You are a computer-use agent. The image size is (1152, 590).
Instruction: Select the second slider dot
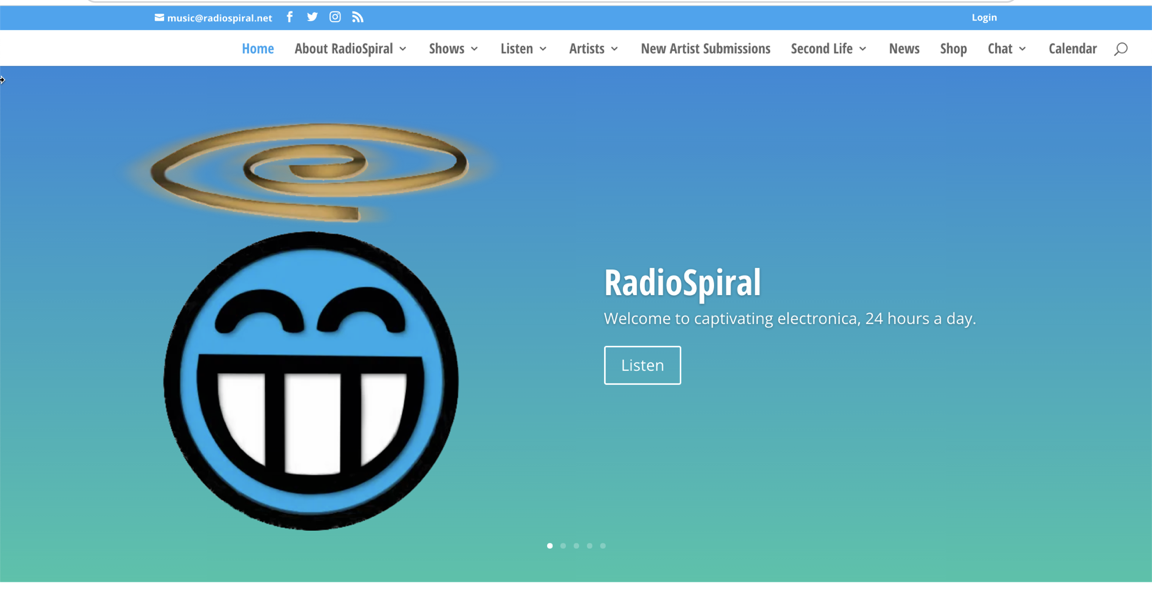click(x=563, y=546)
